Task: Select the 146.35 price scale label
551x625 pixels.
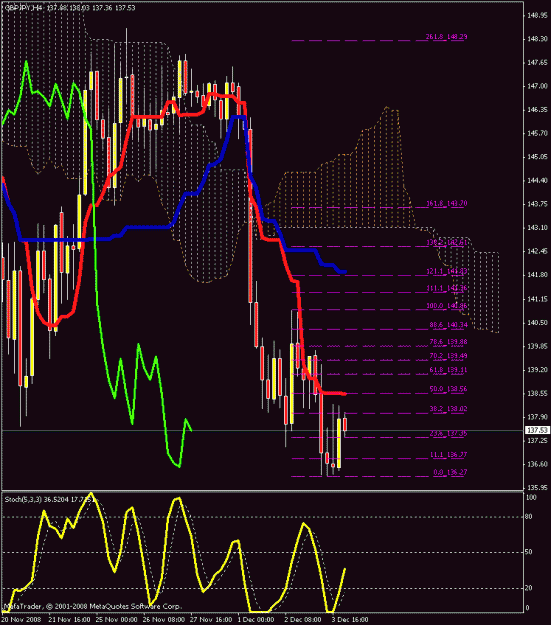Action: pyautogui.click(x=537, y=109)
